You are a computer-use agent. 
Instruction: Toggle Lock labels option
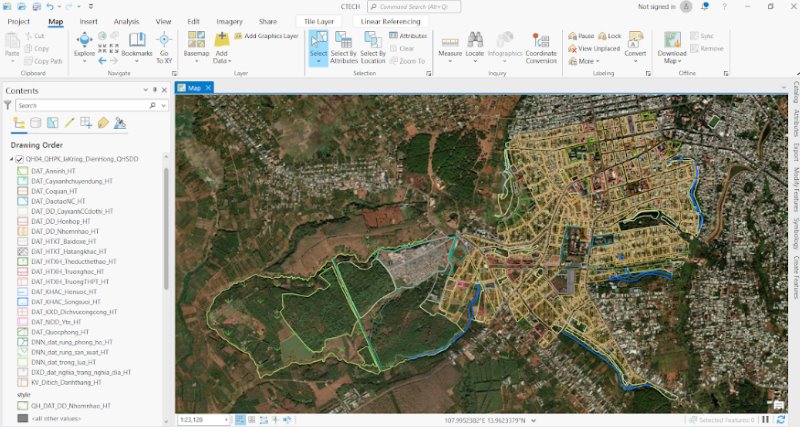tap(609, 36)
